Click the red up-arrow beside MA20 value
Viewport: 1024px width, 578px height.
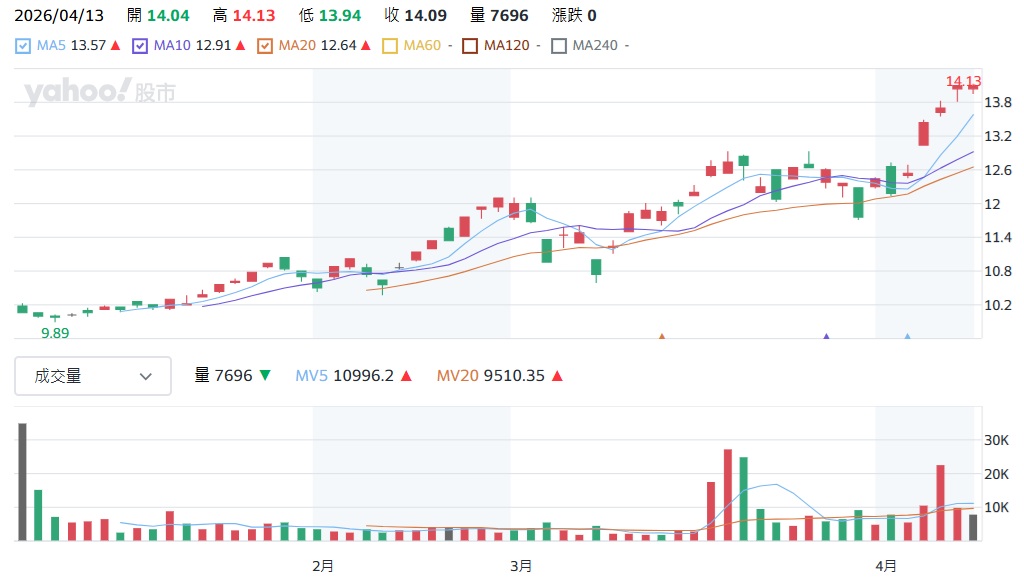tap(364, 45)
